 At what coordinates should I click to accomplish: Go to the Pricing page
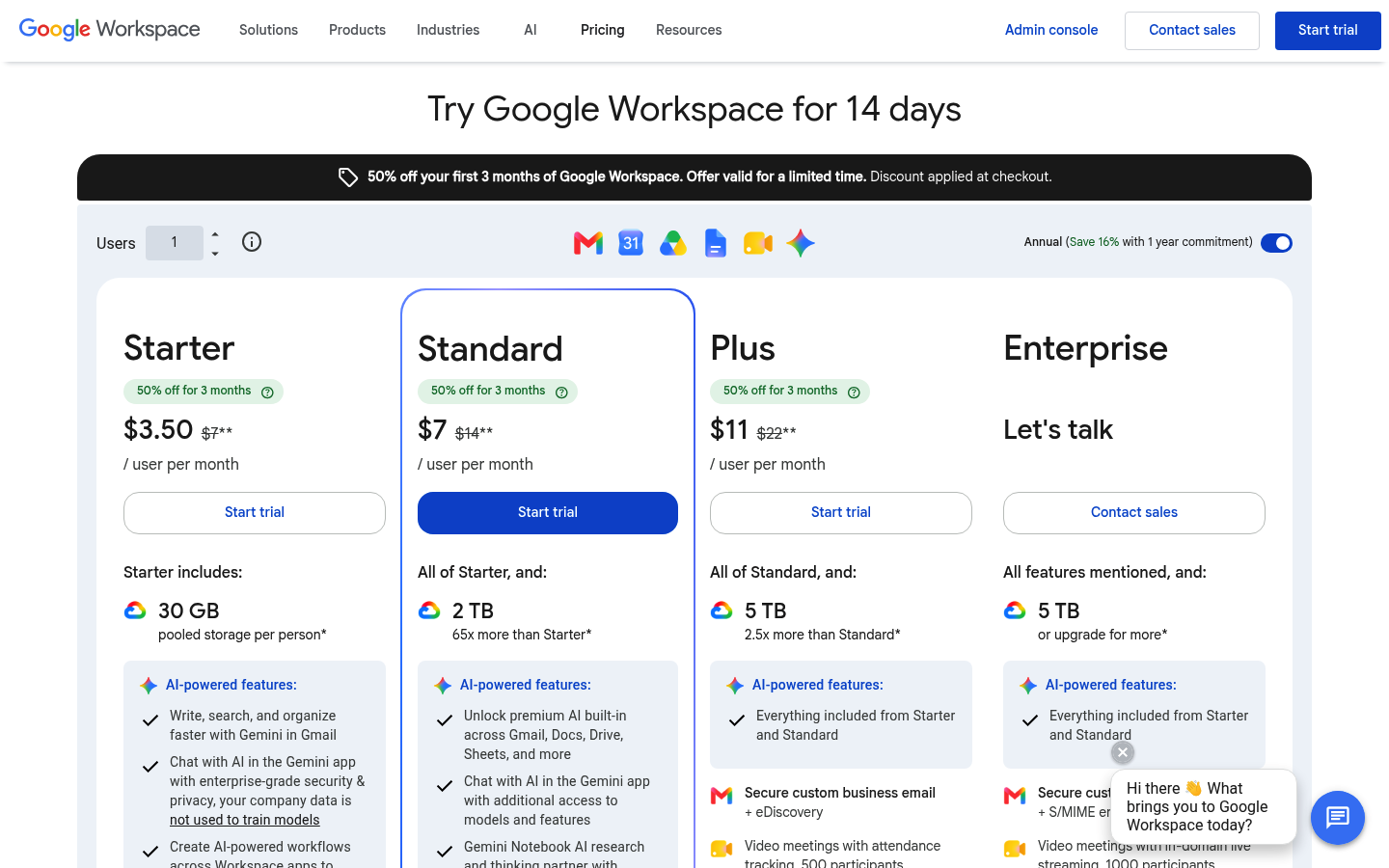click(603, 30)
